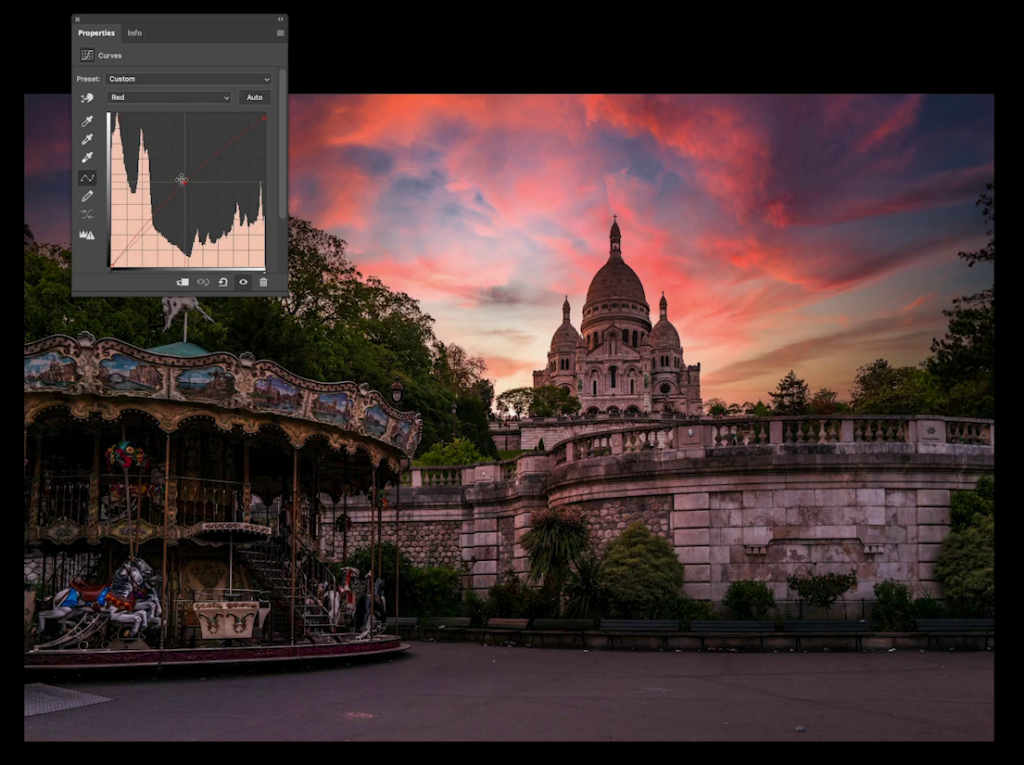Delete the curves adjustment layer
Screen dimensions: 1024x765
[x=263, y=282]
